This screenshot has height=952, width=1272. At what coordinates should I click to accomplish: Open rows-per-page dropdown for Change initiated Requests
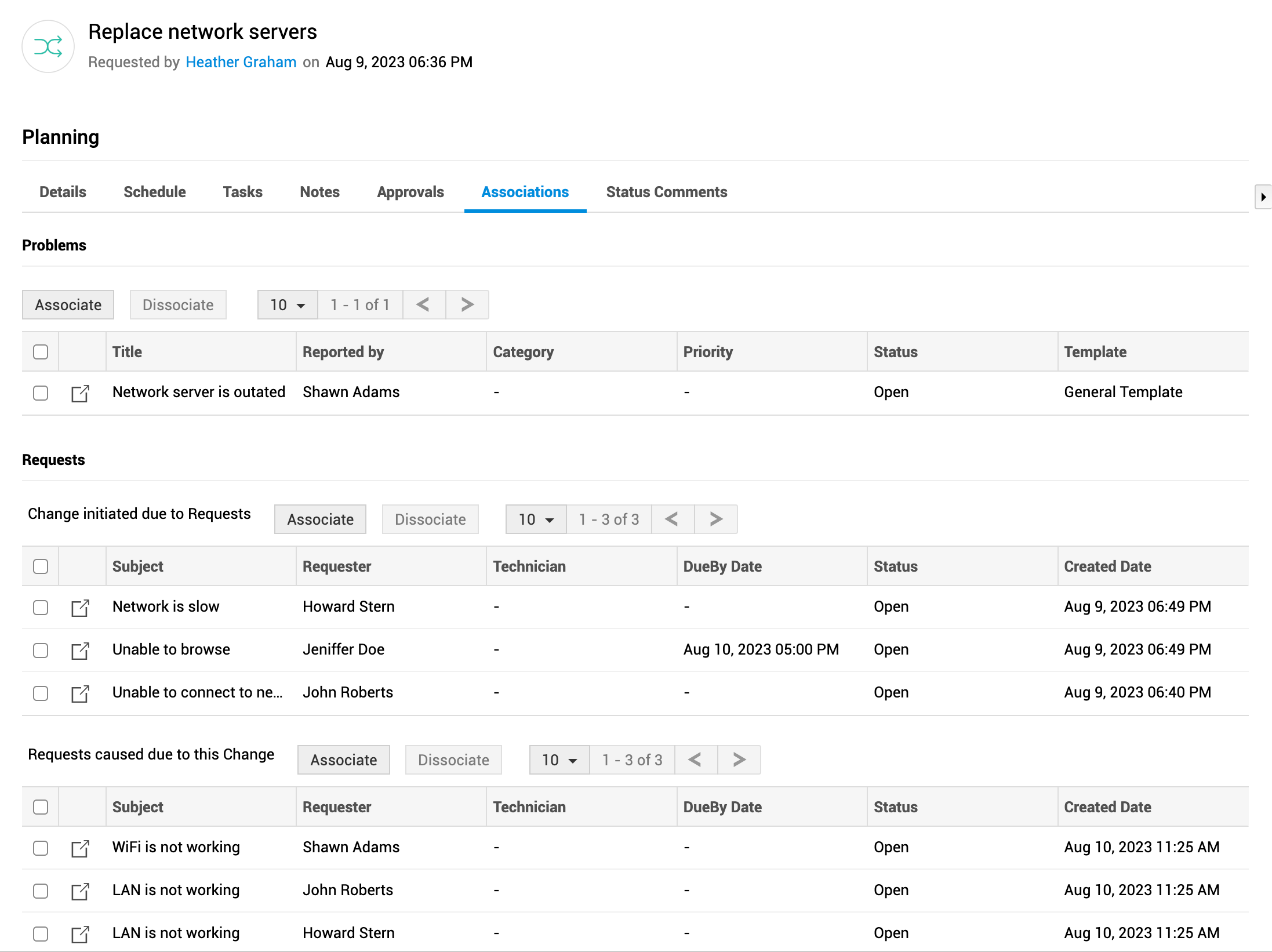[x=536, y=519]
